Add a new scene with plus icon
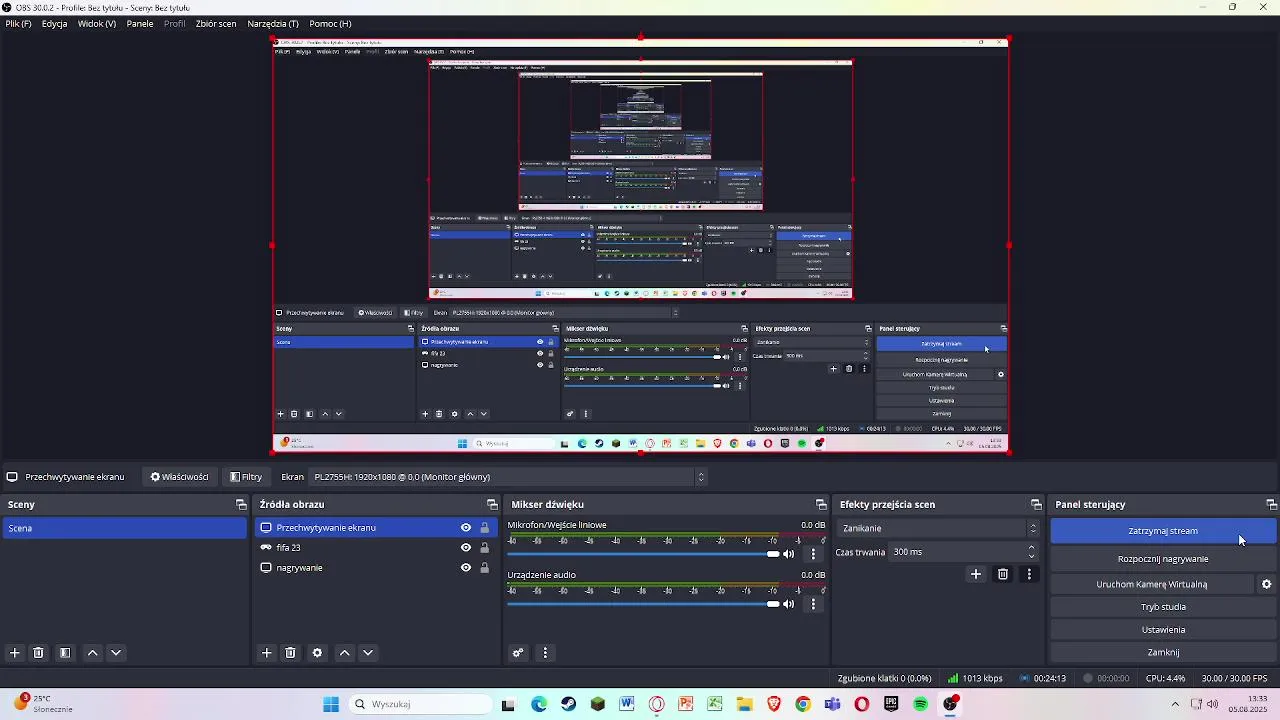 tap(15, 653)
